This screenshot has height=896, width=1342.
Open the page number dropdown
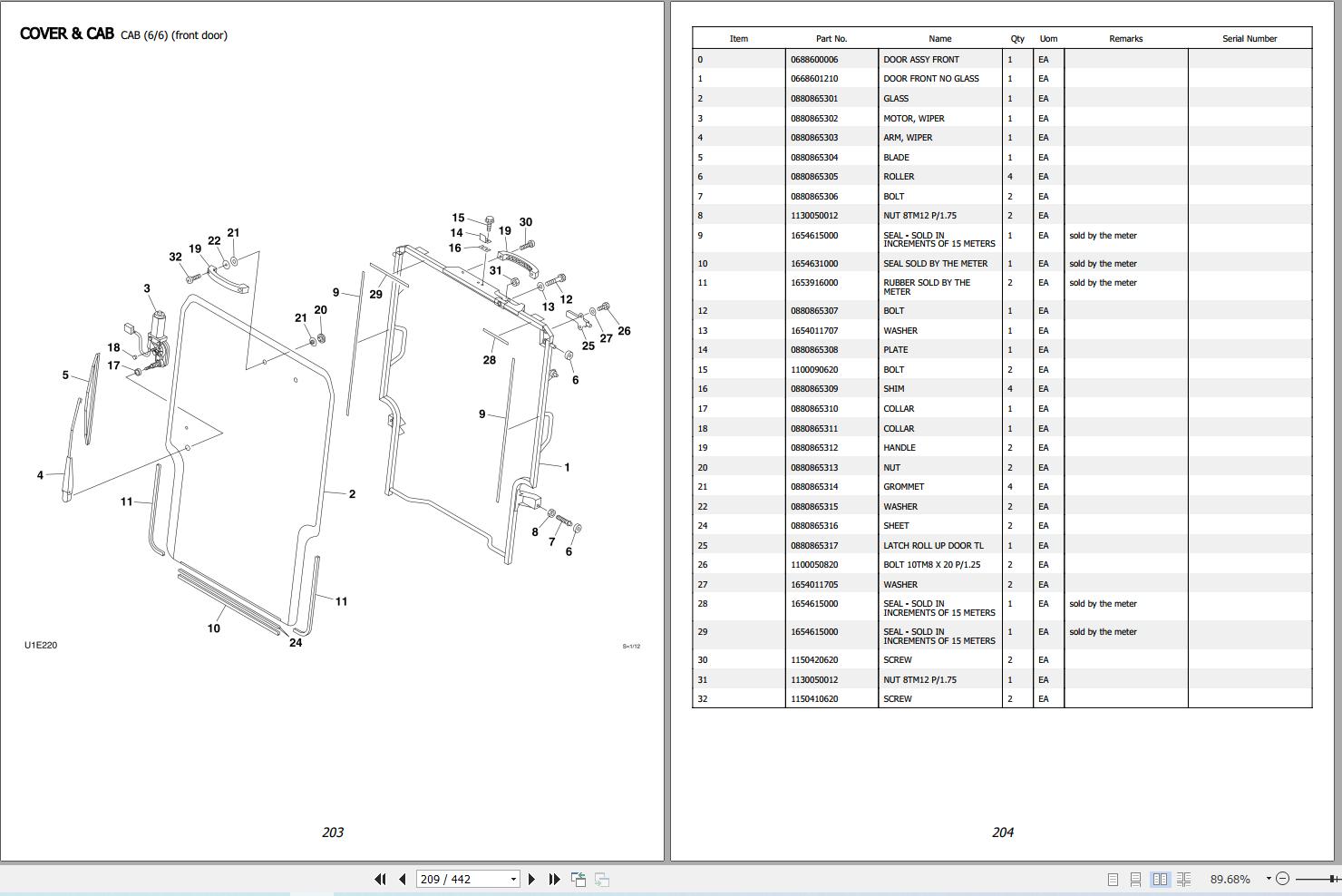coord(513,879)
